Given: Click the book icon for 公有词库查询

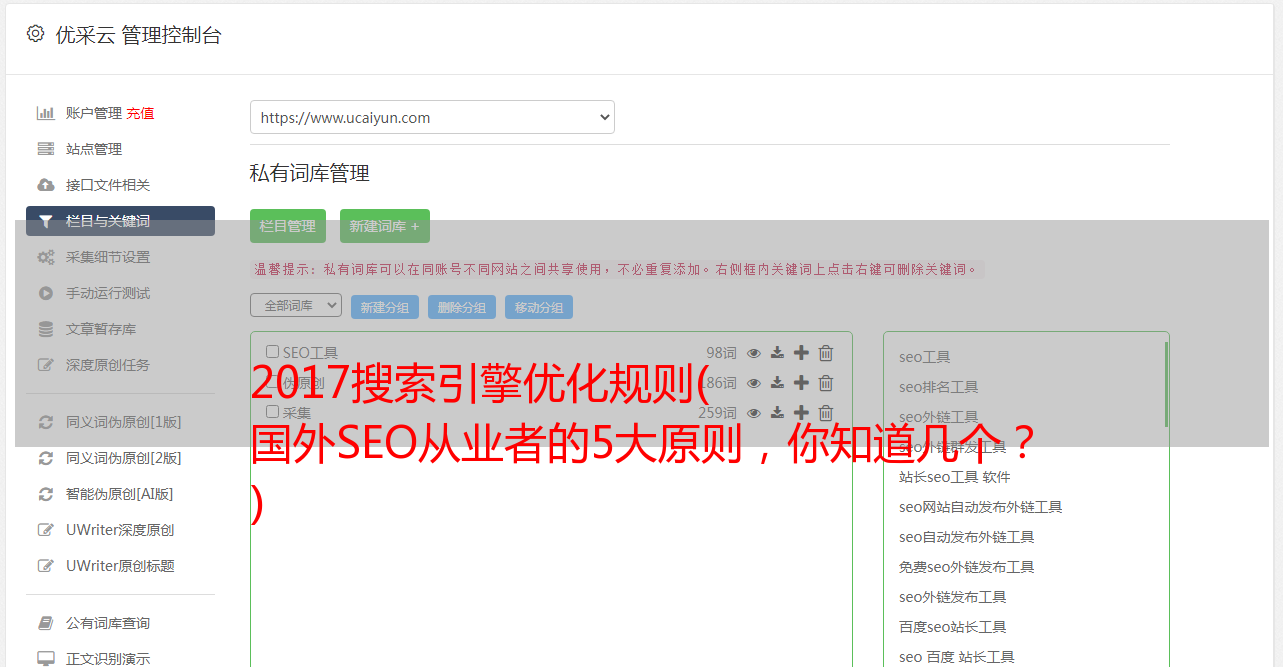Looking at the screenshot, I should (x=45, y=623).
